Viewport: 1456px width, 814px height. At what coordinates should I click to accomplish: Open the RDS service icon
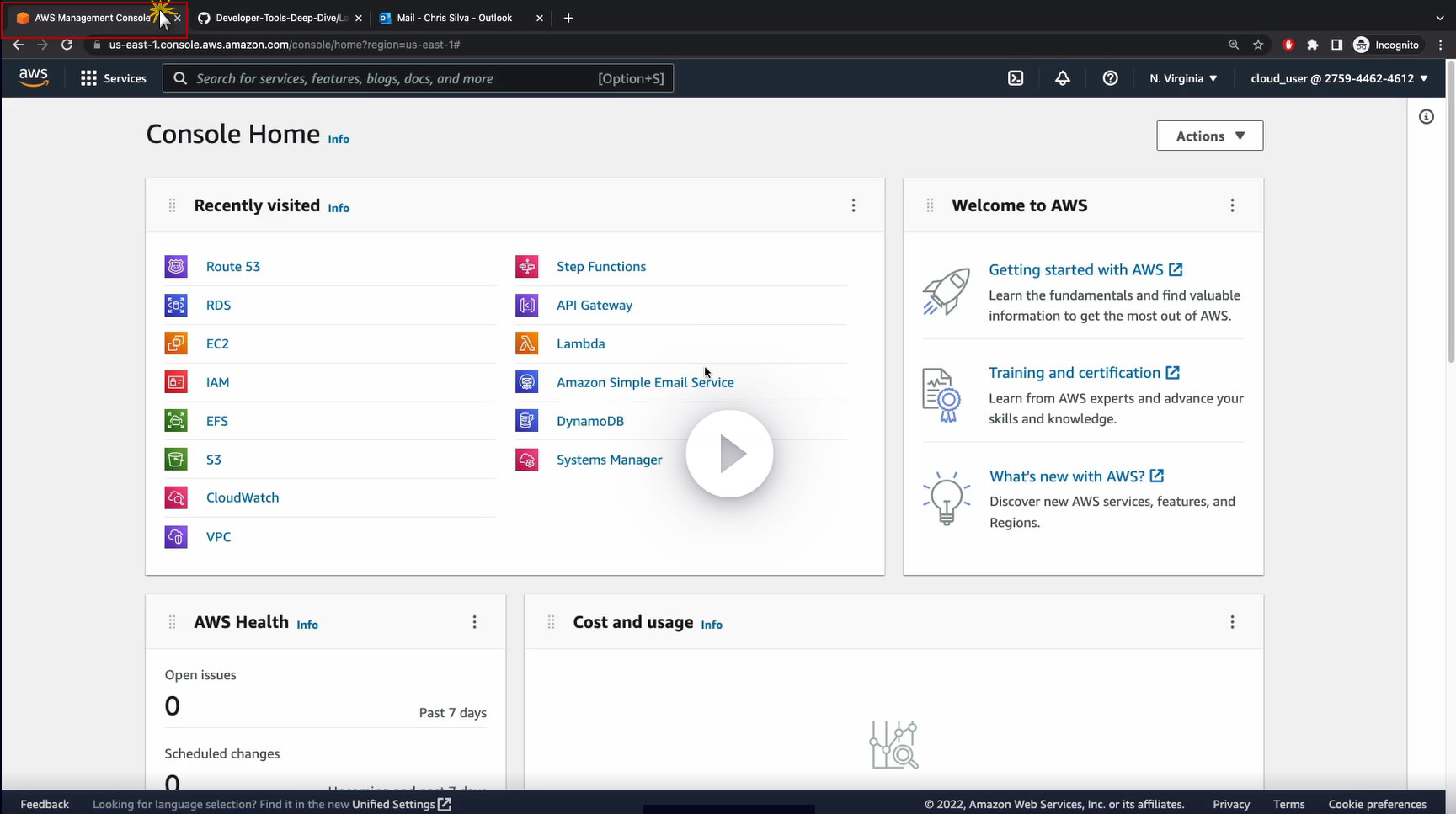[x=176, y=305]
